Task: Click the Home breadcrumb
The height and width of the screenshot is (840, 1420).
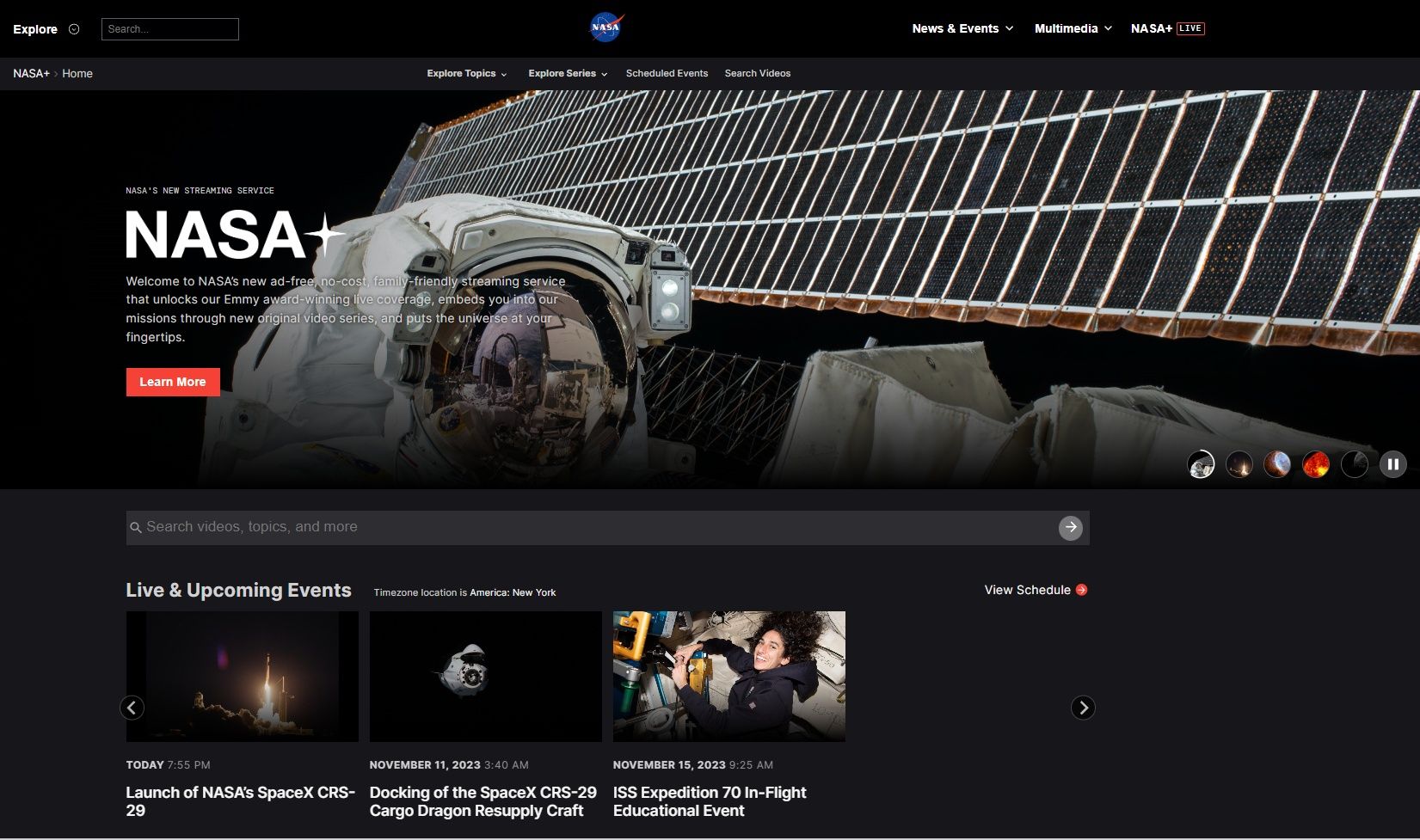Action: pos(77,73)
